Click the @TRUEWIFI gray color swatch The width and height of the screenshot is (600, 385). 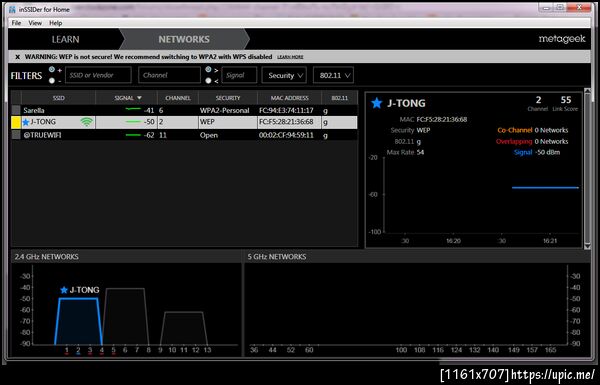[x=16, y=135]
